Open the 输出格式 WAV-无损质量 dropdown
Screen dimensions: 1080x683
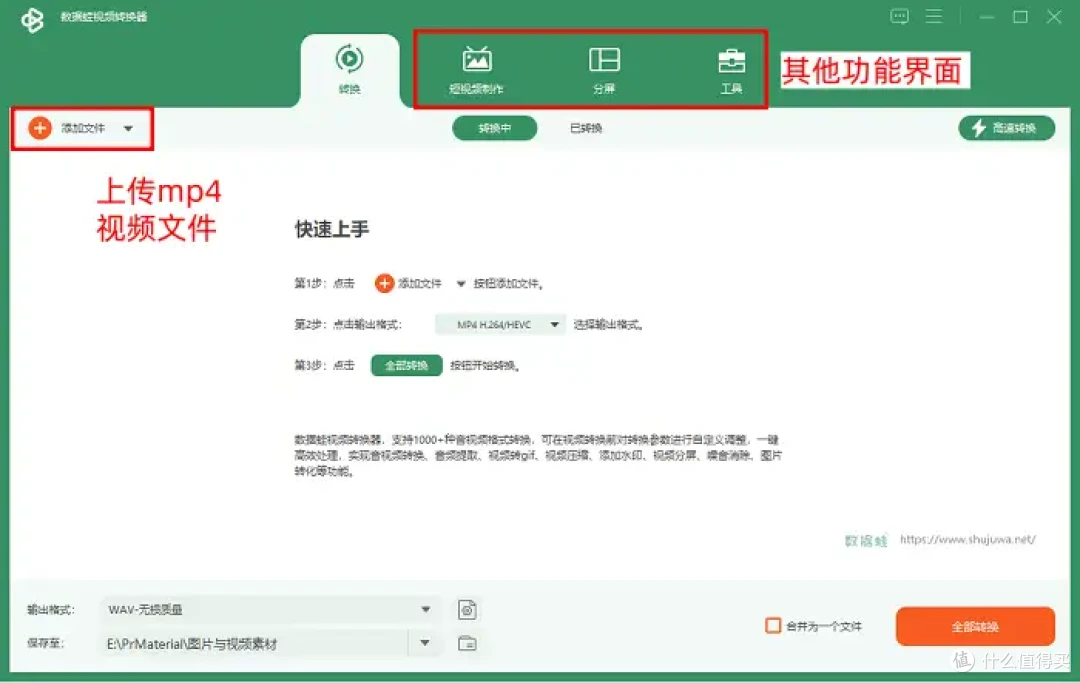[270, 609]
